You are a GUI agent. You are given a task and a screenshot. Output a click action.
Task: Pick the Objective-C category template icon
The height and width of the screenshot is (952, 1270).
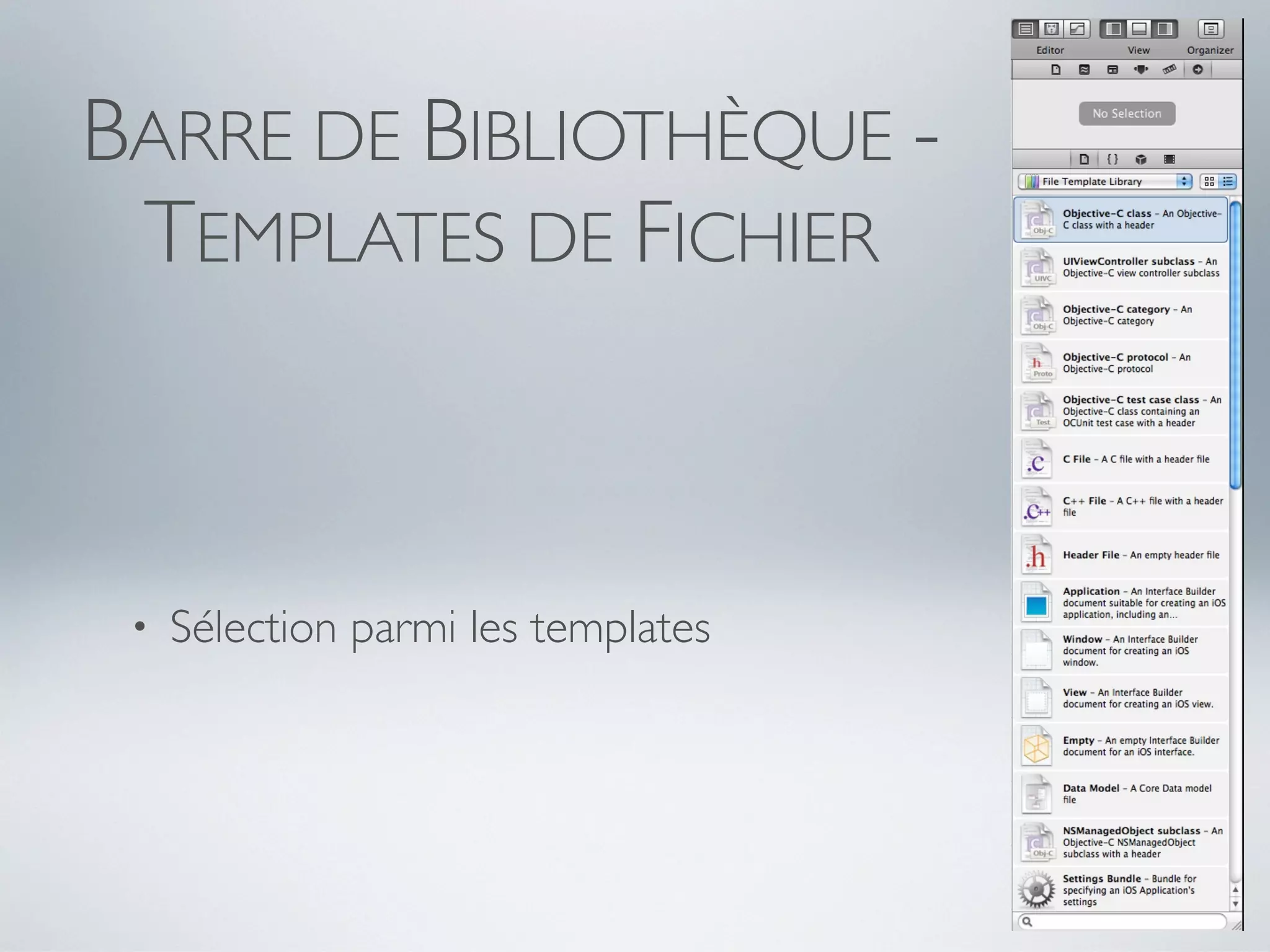(x=1036, y=315)
